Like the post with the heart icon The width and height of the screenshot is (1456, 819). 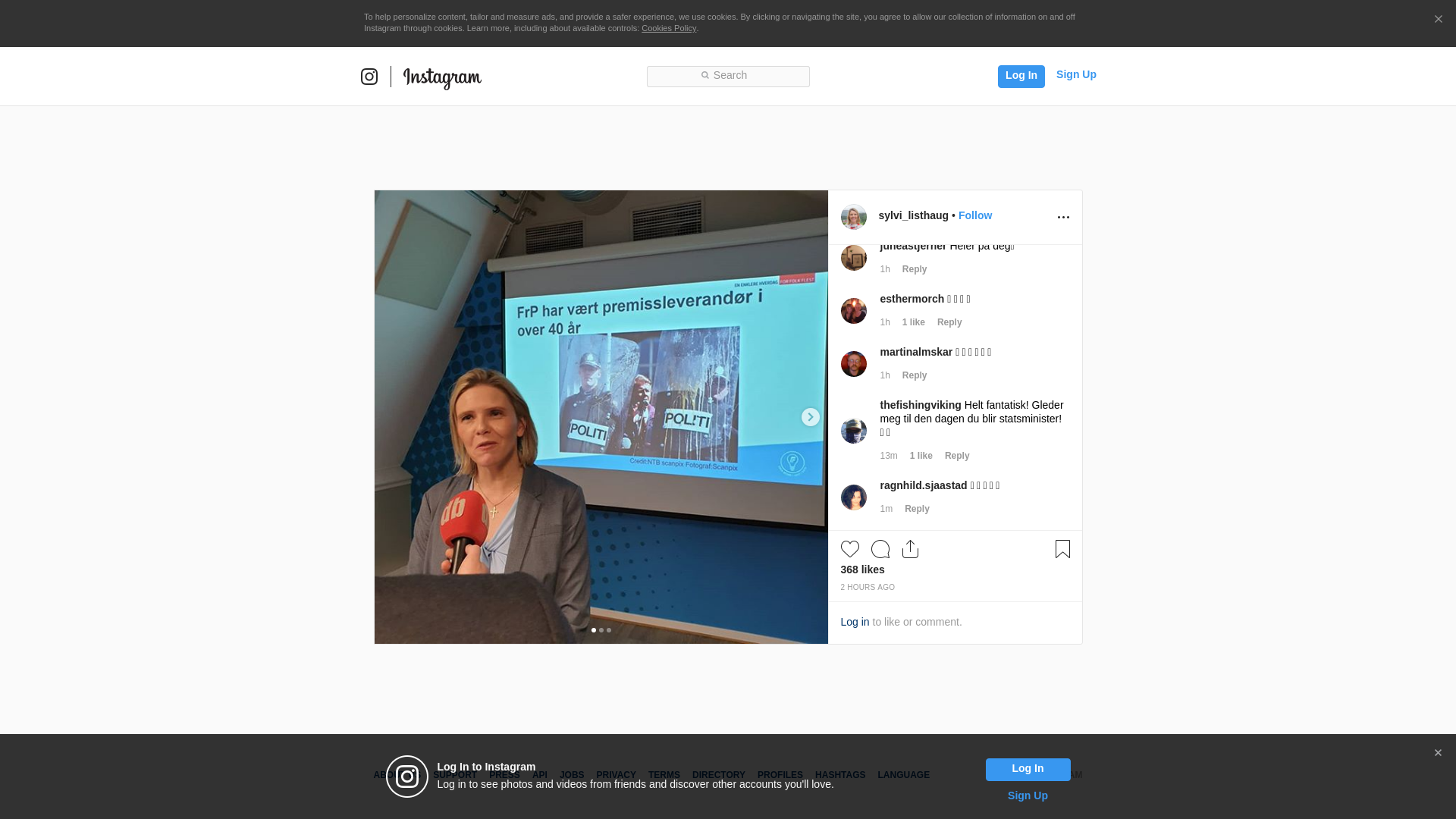[x=850, y=549]
